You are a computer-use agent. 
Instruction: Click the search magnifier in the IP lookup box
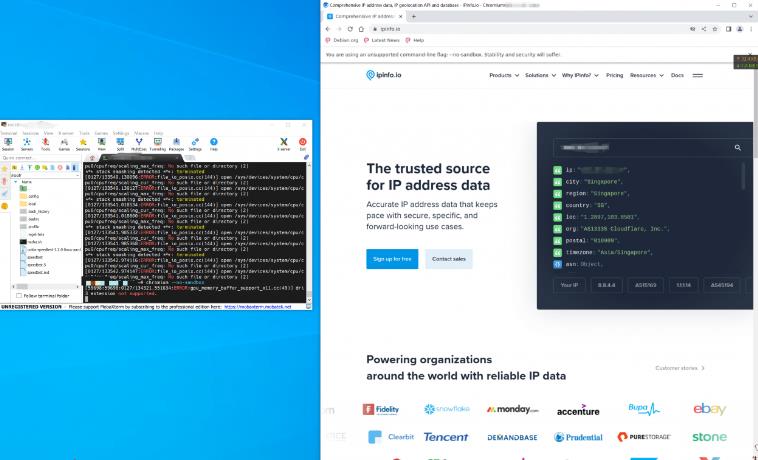[x=738, y=148]
